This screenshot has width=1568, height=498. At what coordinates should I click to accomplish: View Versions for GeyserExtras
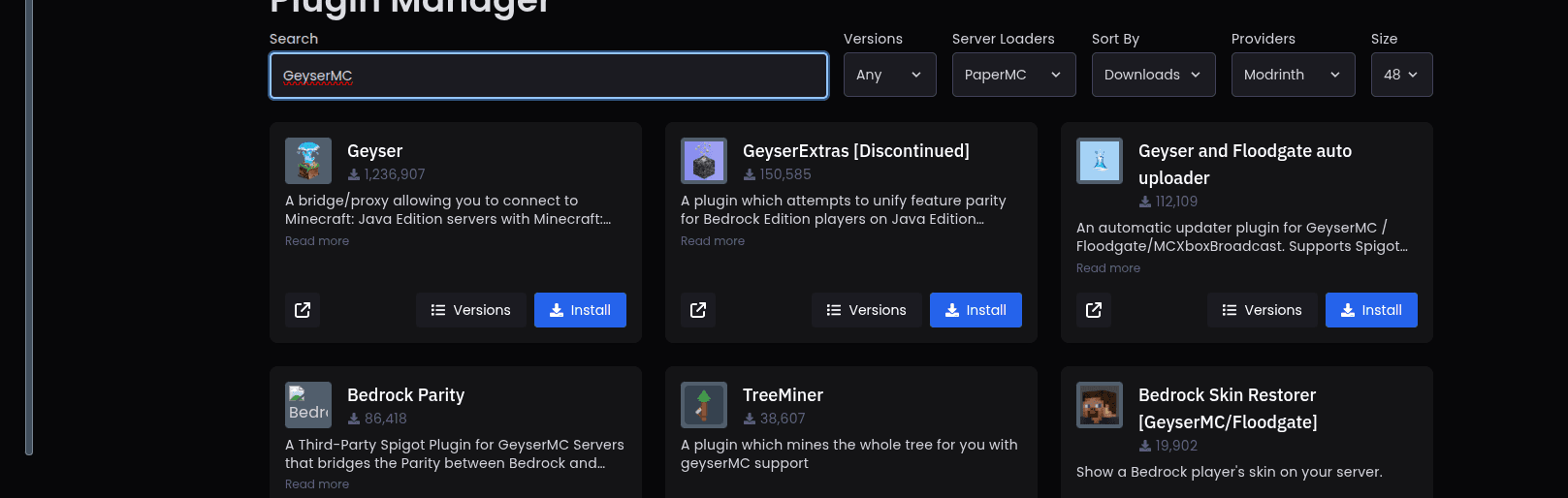tap(866, 310)
